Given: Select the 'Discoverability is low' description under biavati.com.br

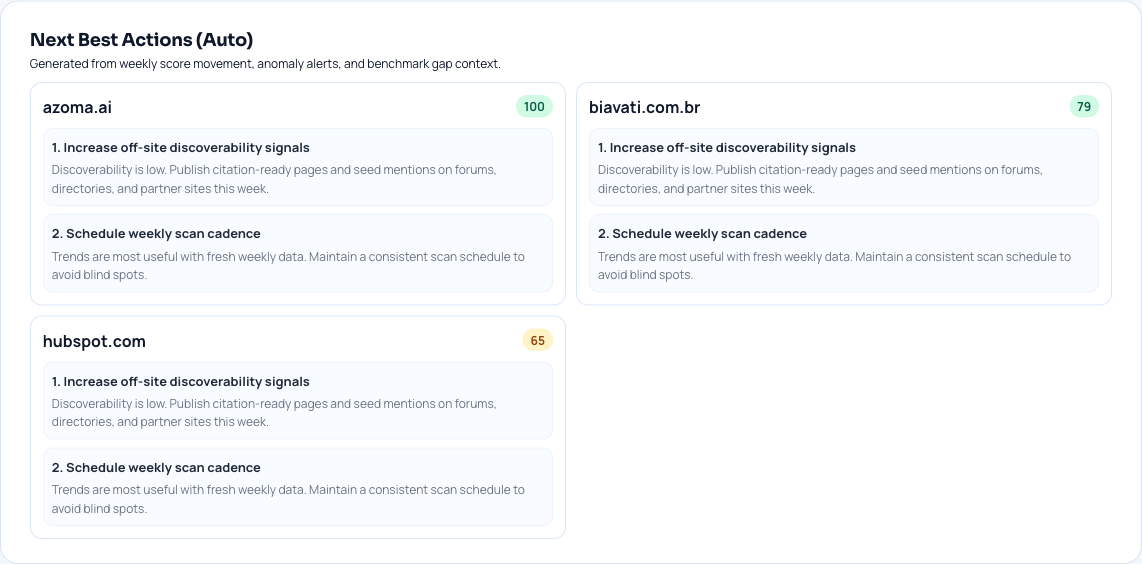Looking at the screenshot, I should point(820,179).
